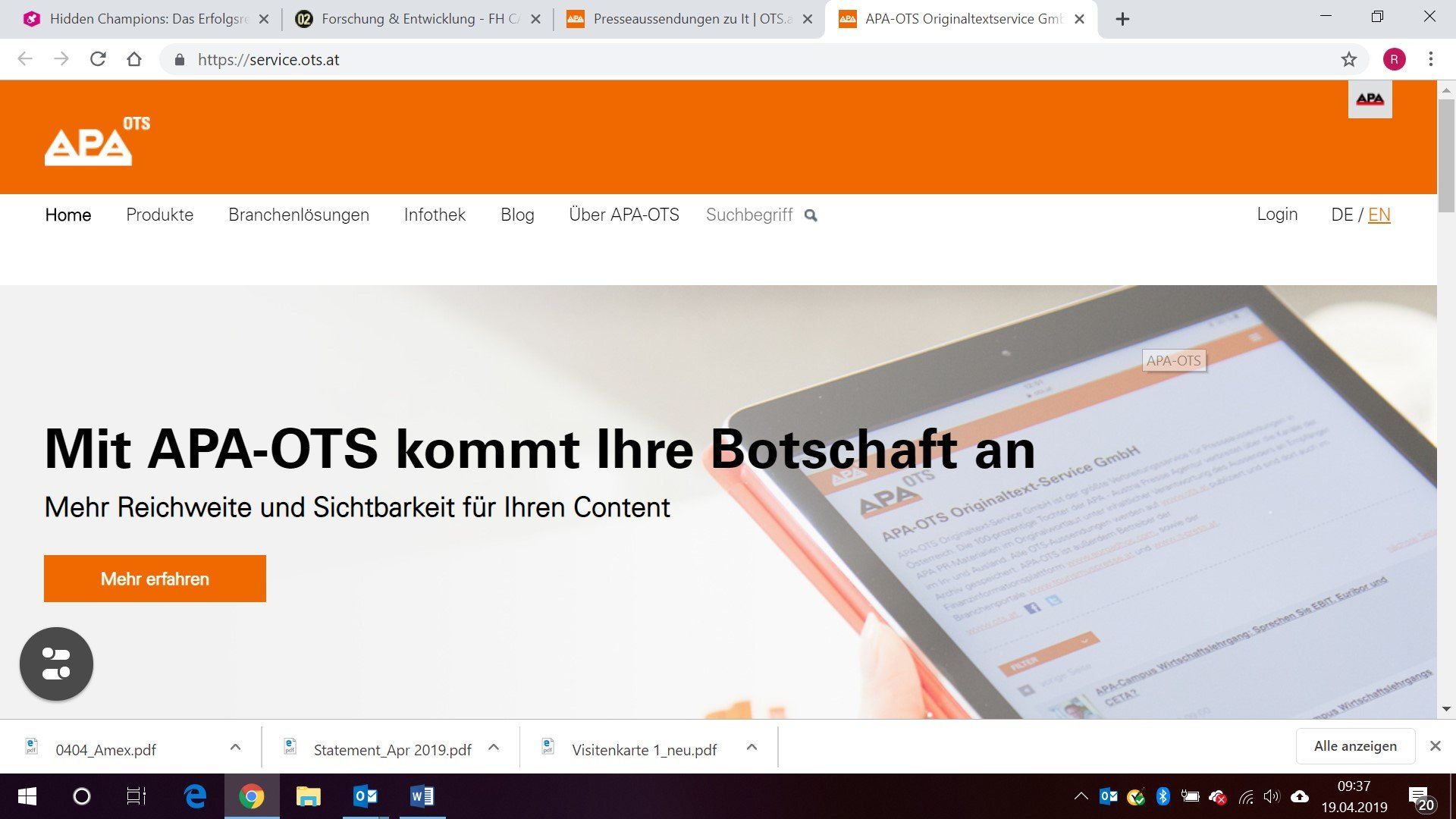1456x819 pixels.
Task: Switch to Presseaussendungen zu It tab
Action: point(690,19)
